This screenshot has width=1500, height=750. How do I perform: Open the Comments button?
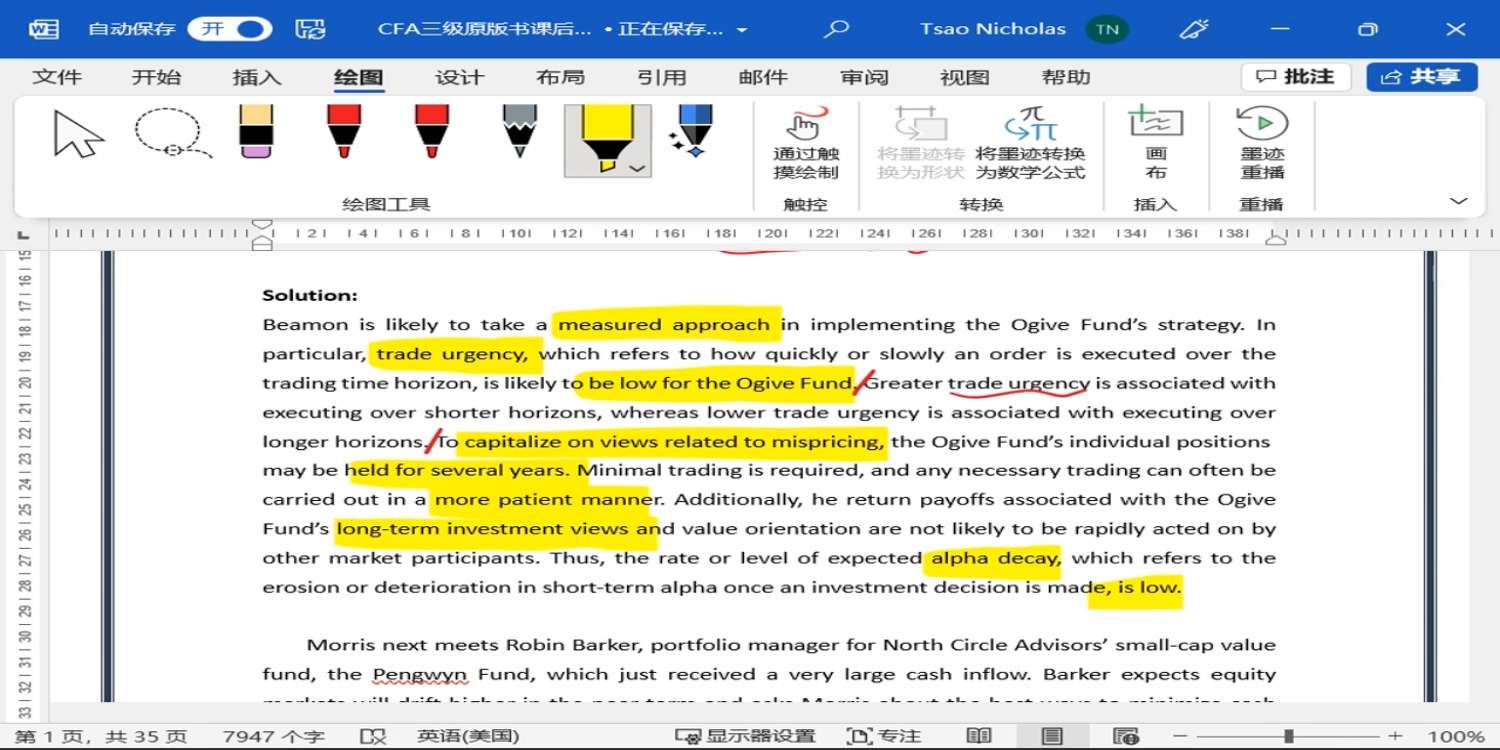pos(1296,77)
